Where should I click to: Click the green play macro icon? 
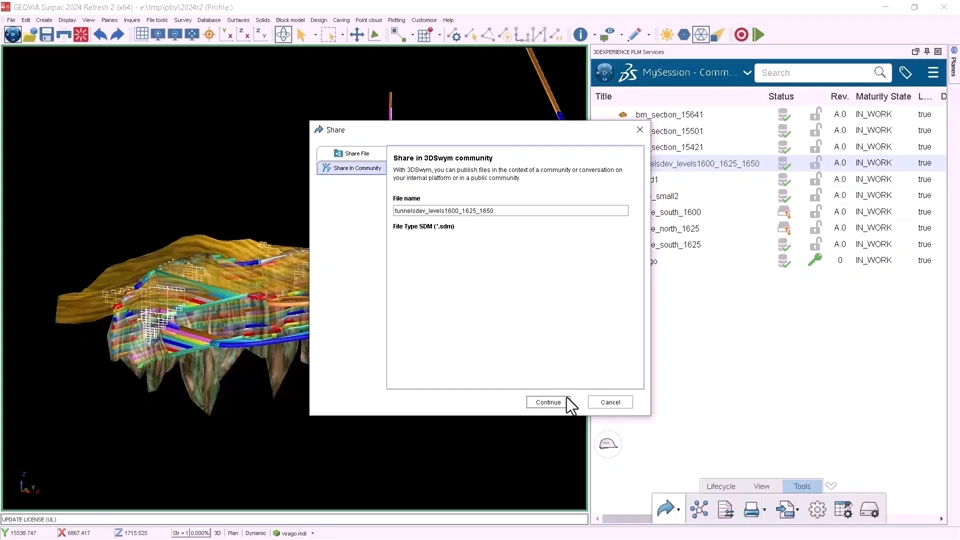pos(759,34)
